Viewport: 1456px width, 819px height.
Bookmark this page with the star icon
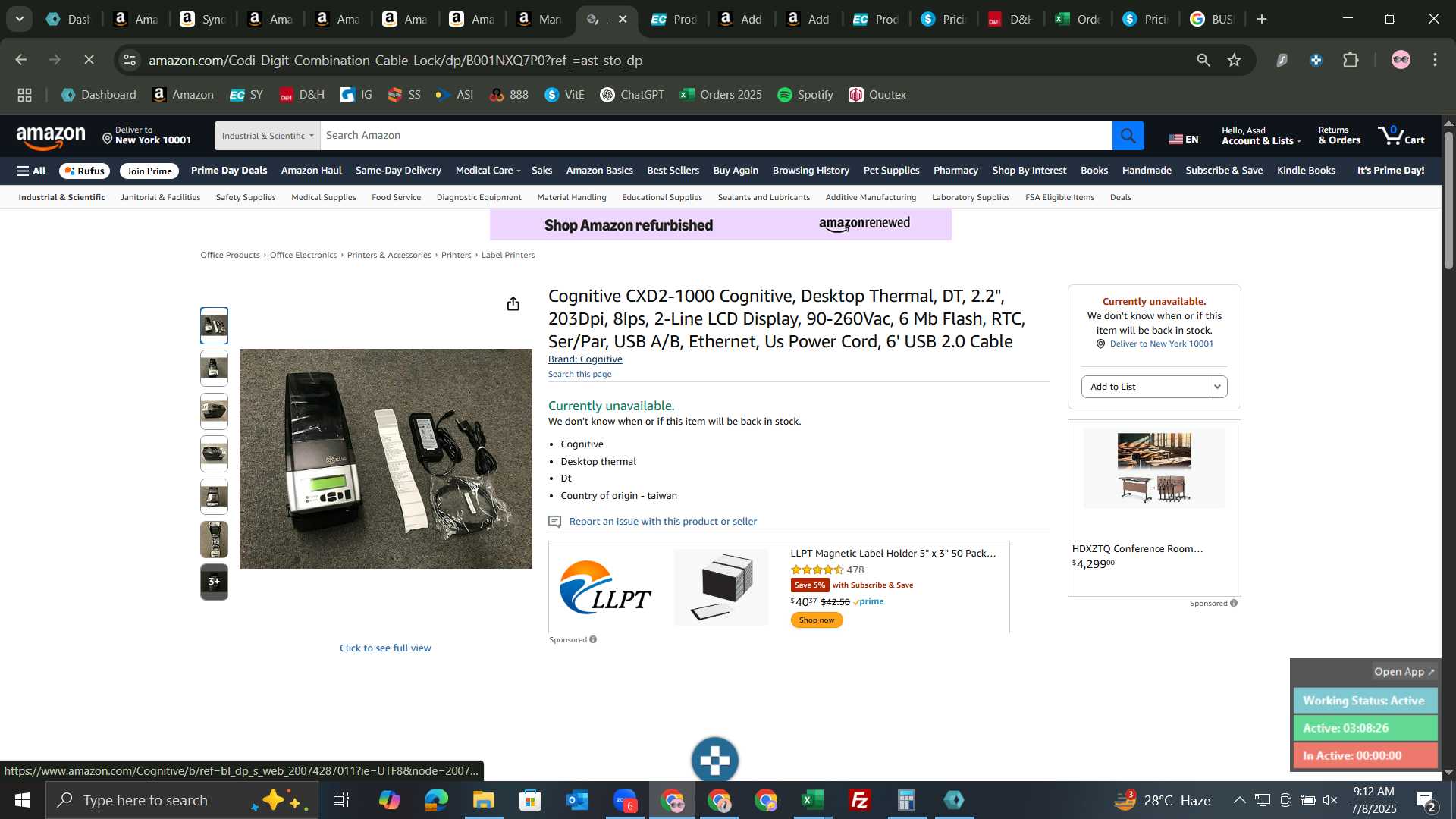[1235, 60]
